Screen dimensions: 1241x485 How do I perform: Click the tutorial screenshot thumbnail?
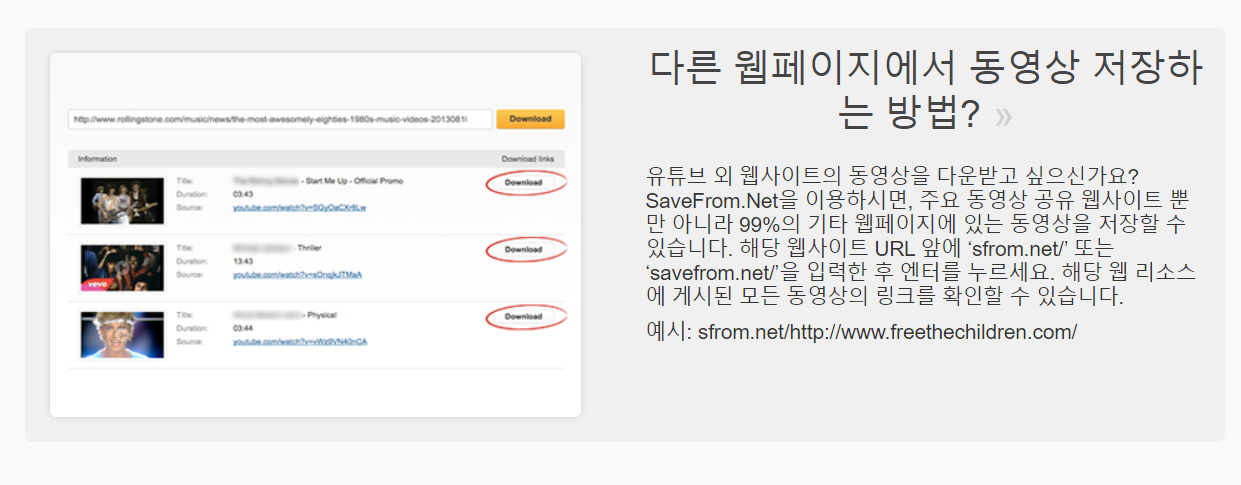[315, 235]
